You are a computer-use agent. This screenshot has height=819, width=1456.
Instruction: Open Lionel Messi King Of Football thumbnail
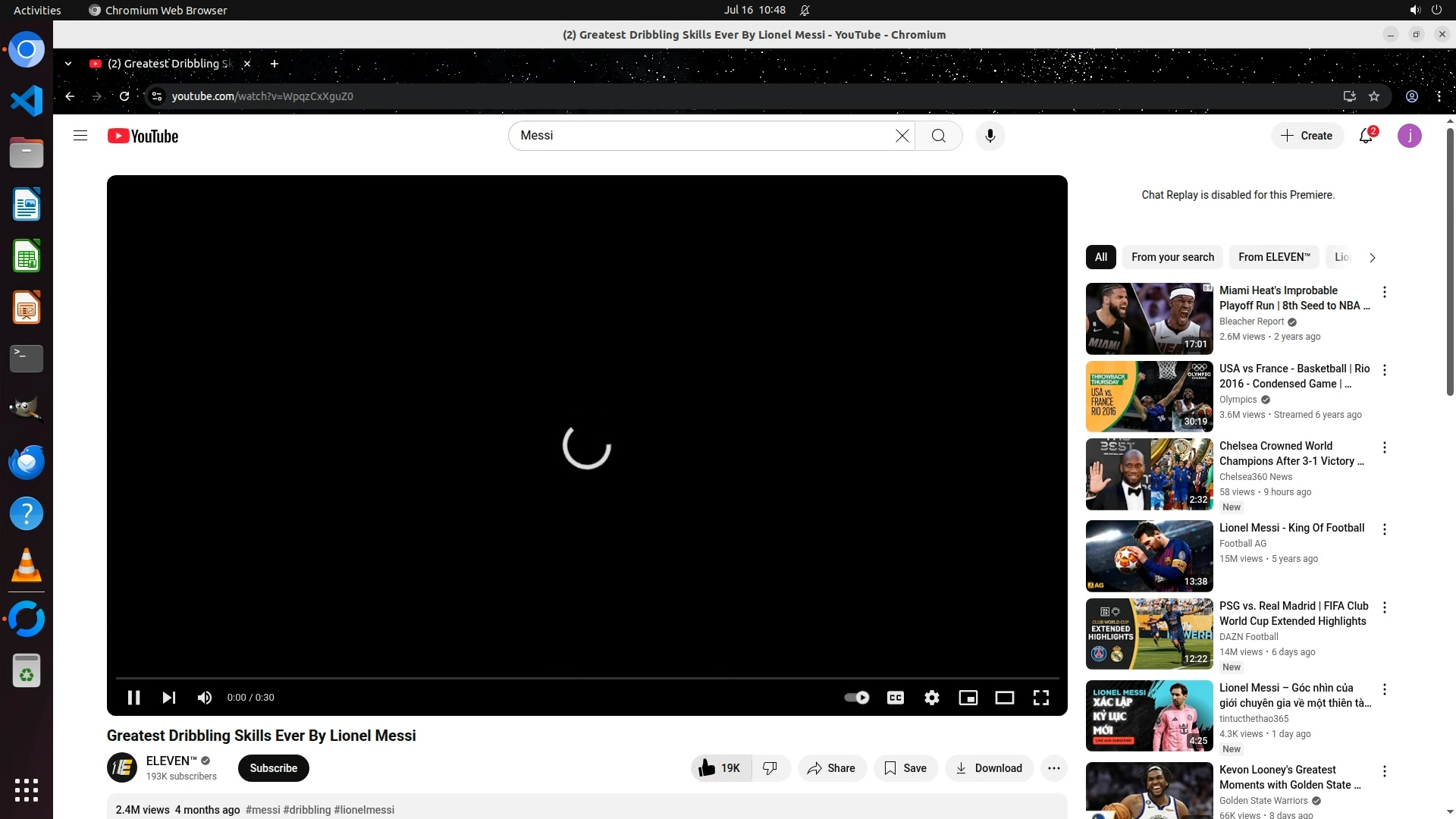(x=1149, y=556)
